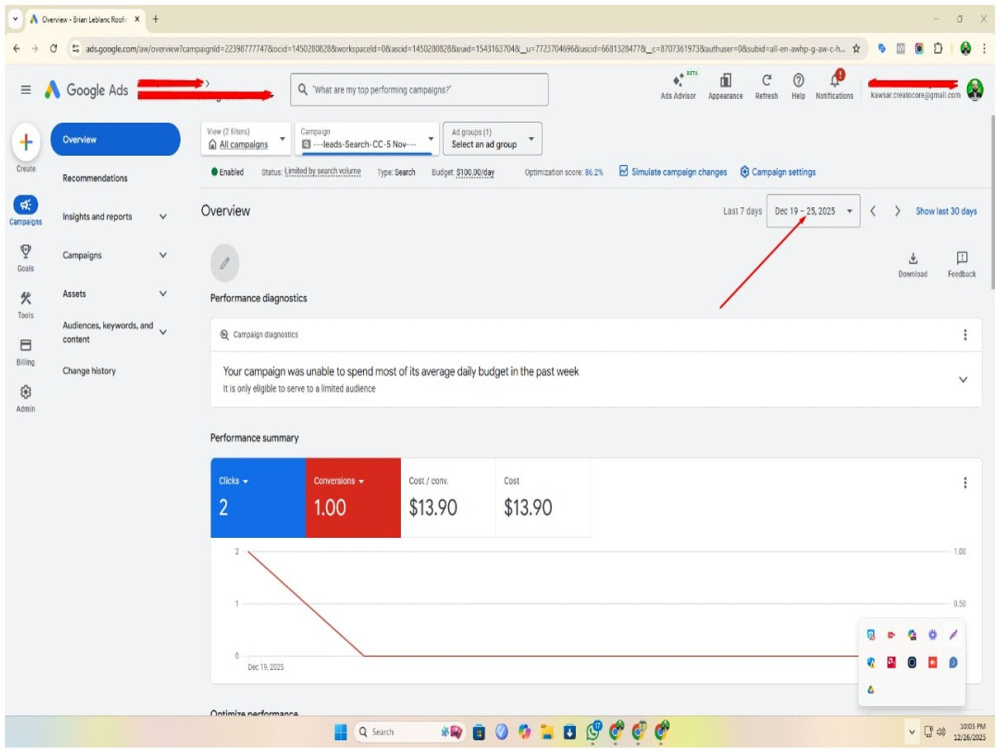Click the Google Ads logo
1000x750 pixels.
[x=86, y=90]
